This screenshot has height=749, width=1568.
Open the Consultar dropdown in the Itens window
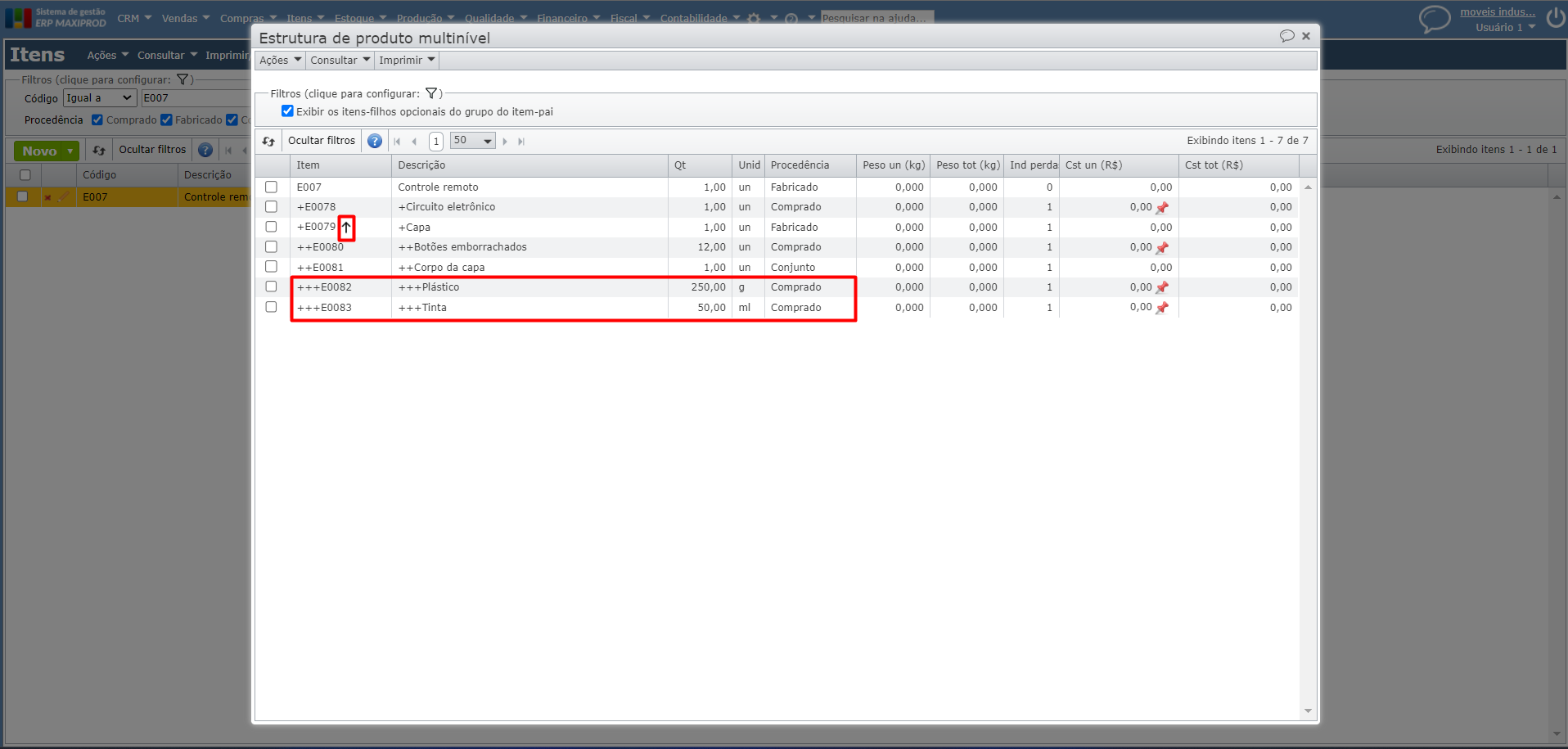tap(168, 55)
